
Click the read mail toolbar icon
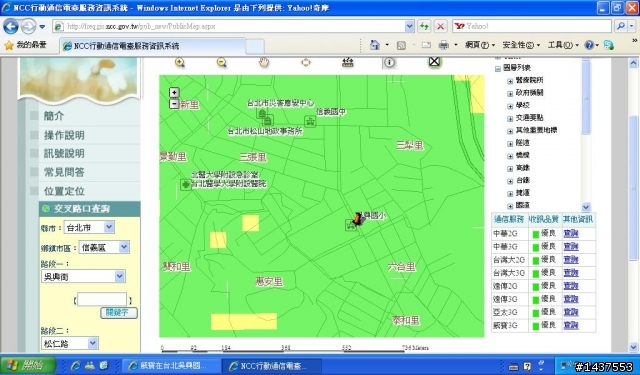click(x=426, y=45)
